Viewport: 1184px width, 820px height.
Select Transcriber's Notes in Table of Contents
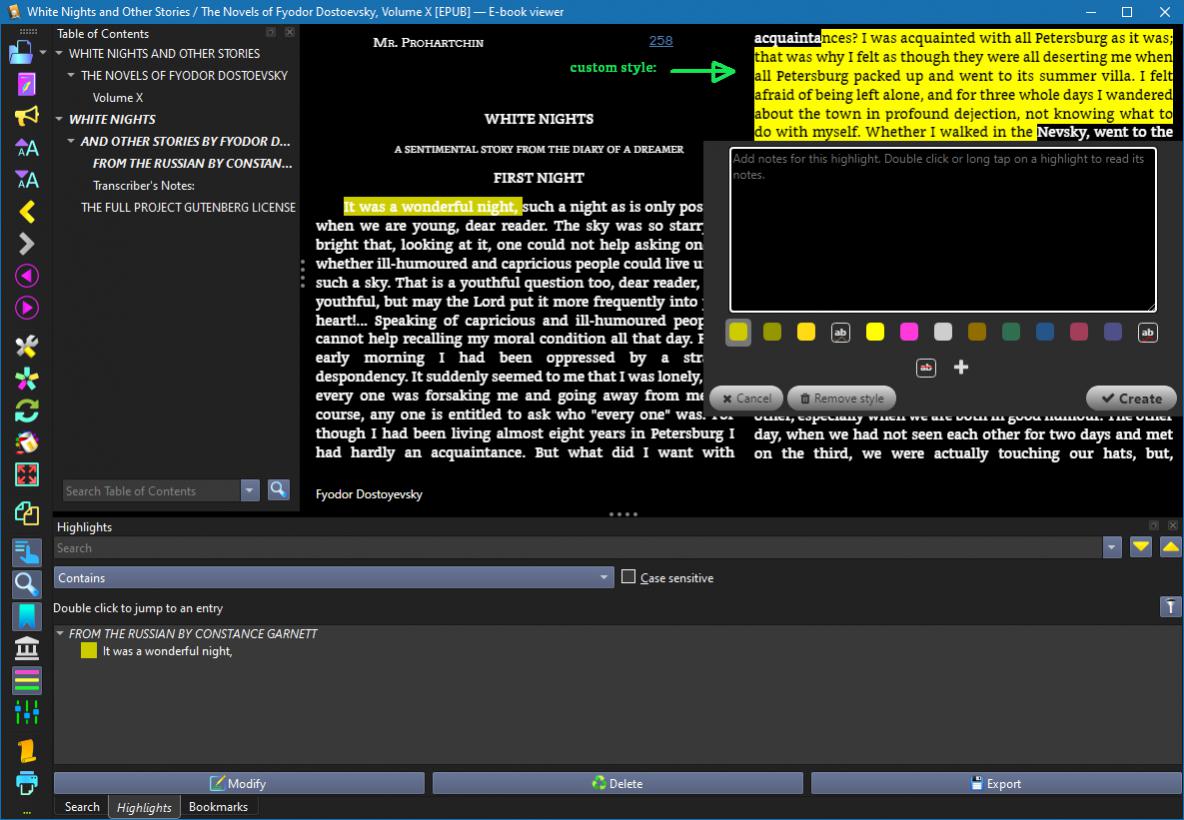click(143, 185)
